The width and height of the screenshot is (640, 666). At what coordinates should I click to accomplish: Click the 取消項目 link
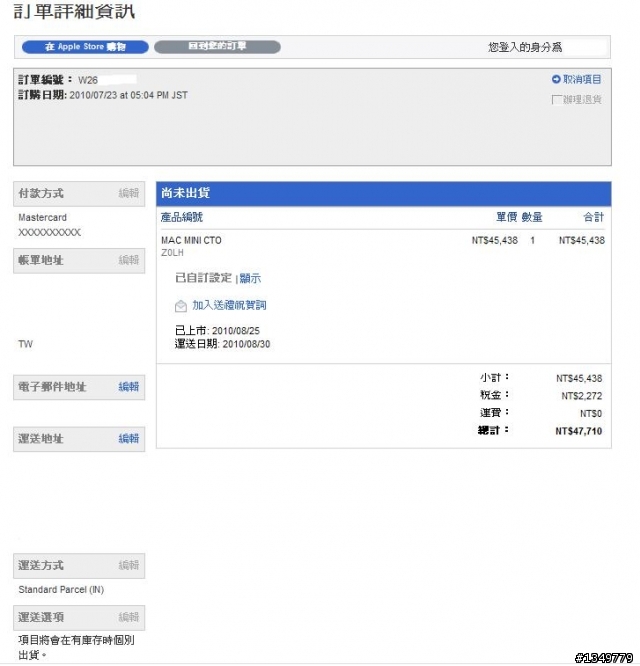(582, 79)
